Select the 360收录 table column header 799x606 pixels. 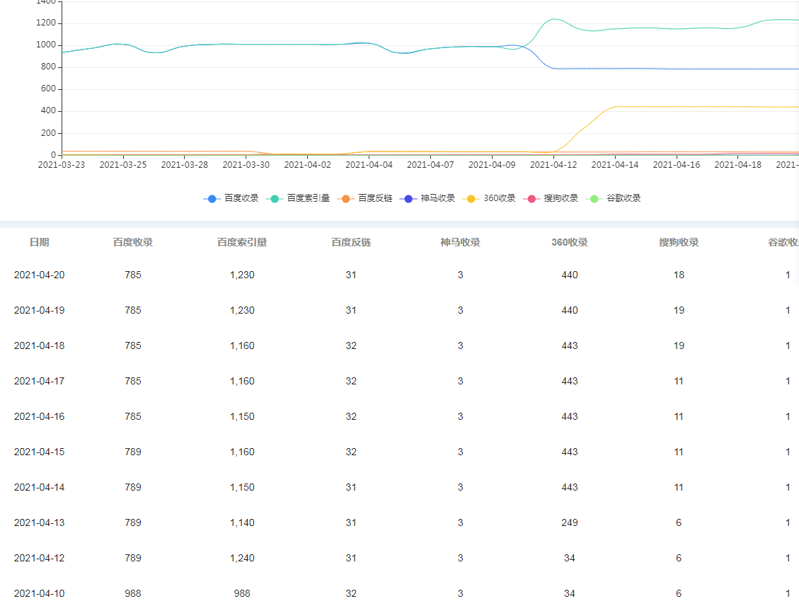(x=569, y=242)
